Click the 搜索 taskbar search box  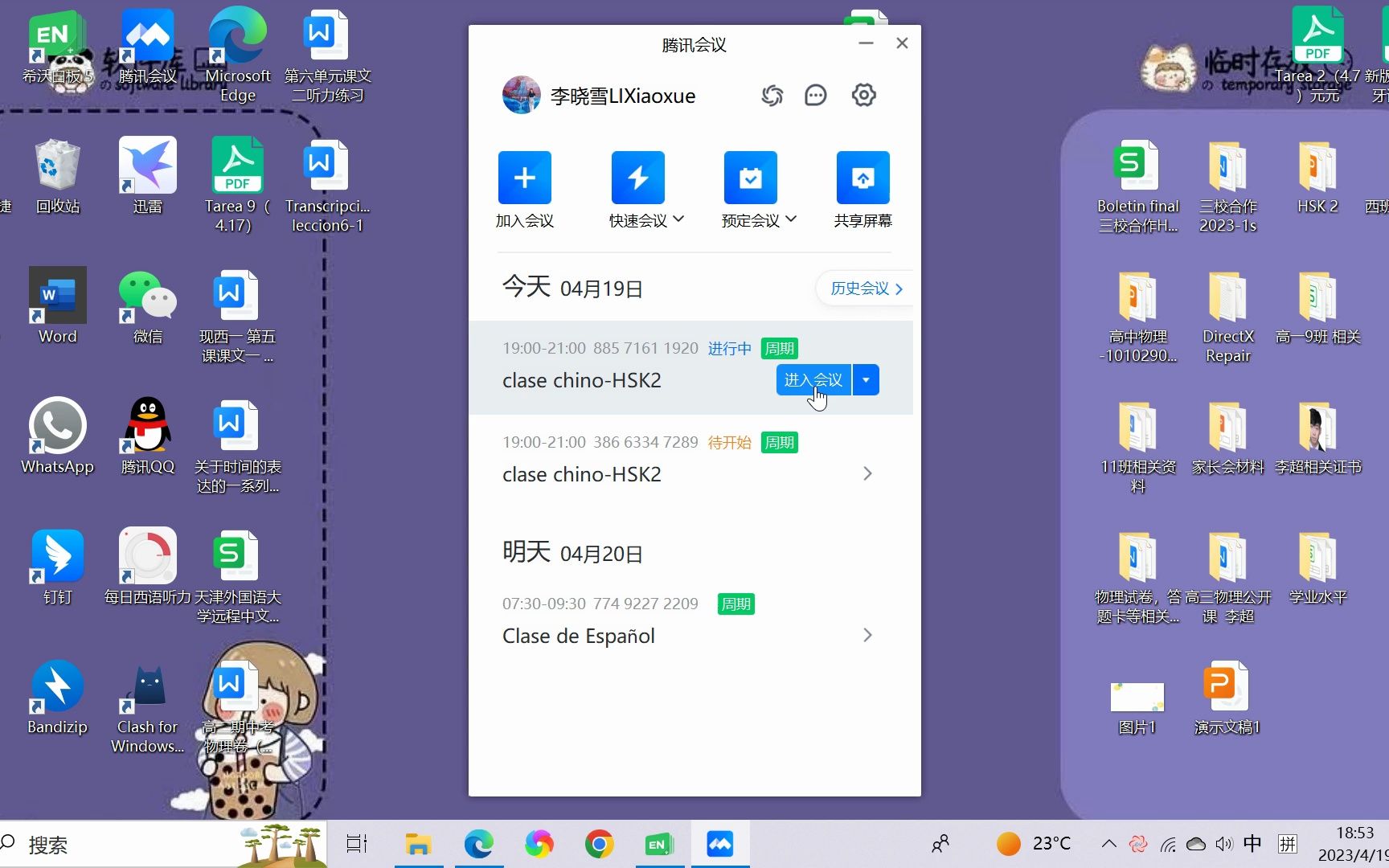click(163, 844)
